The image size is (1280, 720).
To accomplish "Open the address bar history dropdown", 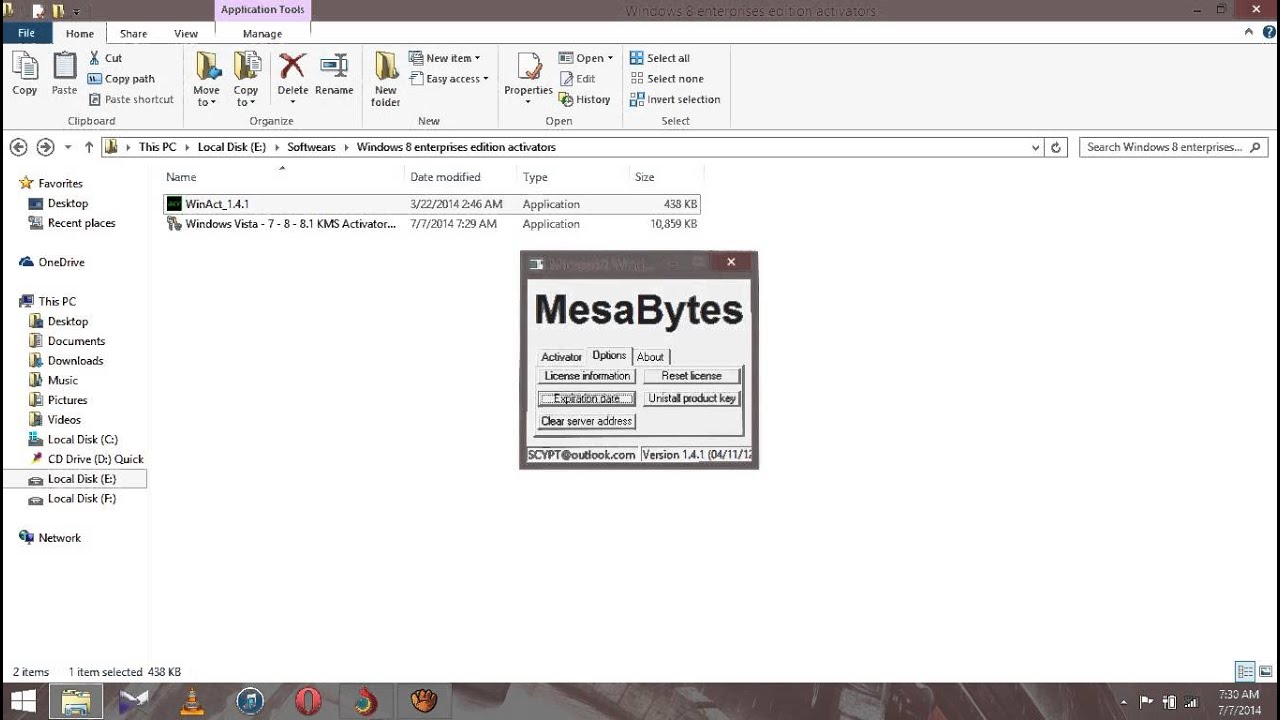I will 1035,147.
